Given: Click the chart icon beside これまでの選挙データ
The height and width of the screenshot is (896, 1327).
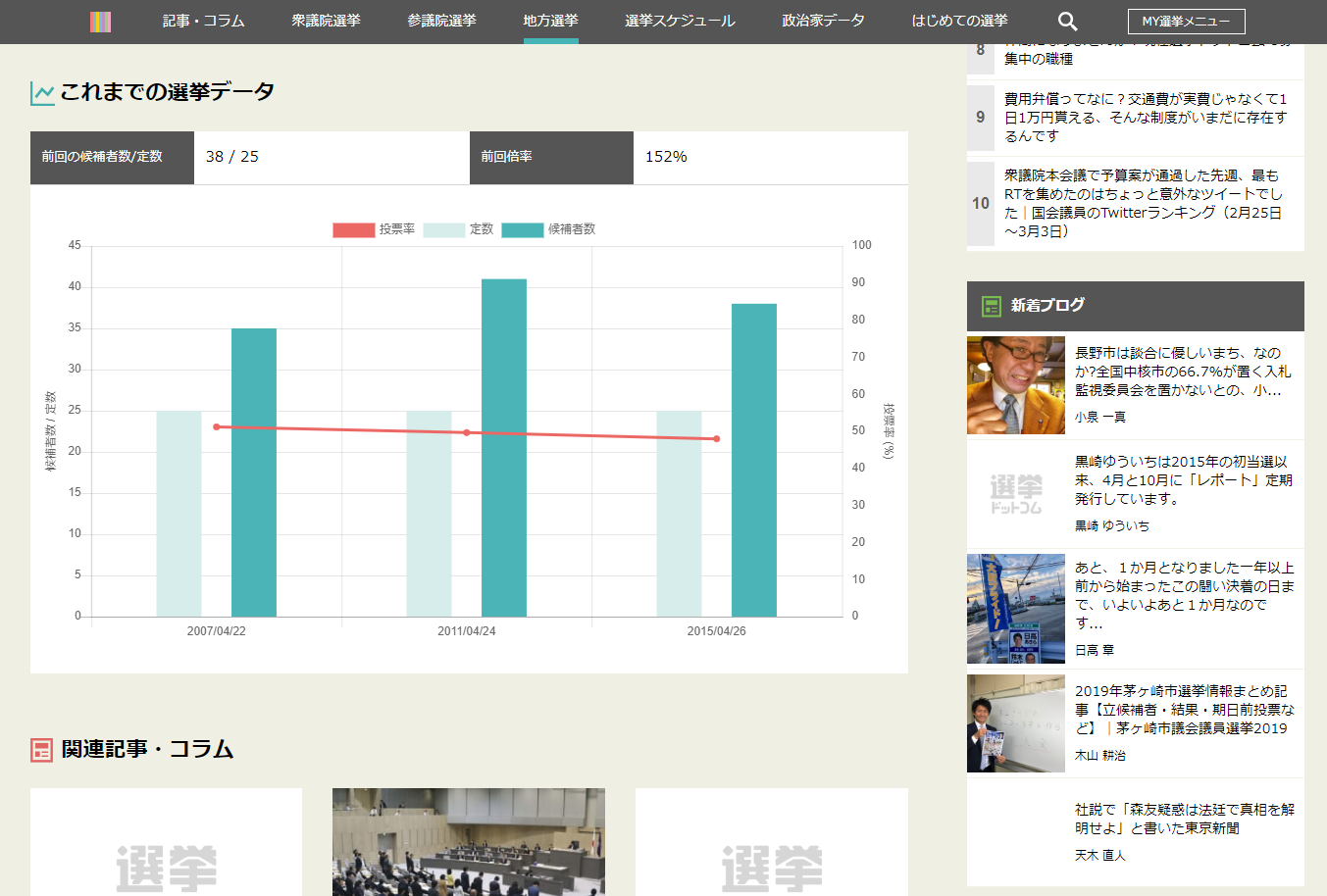Looking at the screenshot, I should [x=42, y=93].
